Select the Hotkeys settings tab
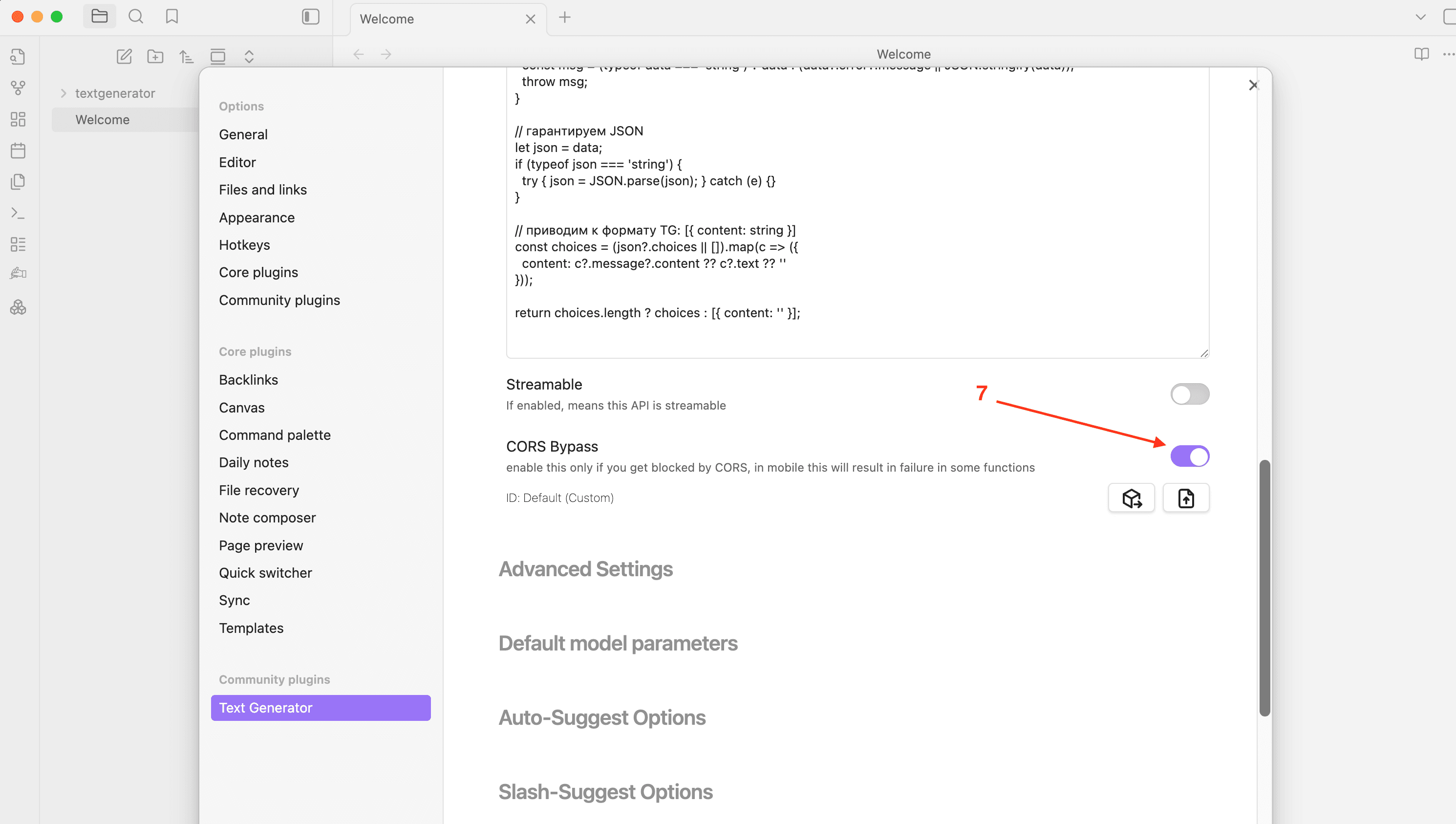The height and width of the screenshot is (824, 1456). click(x=244, y=245)
